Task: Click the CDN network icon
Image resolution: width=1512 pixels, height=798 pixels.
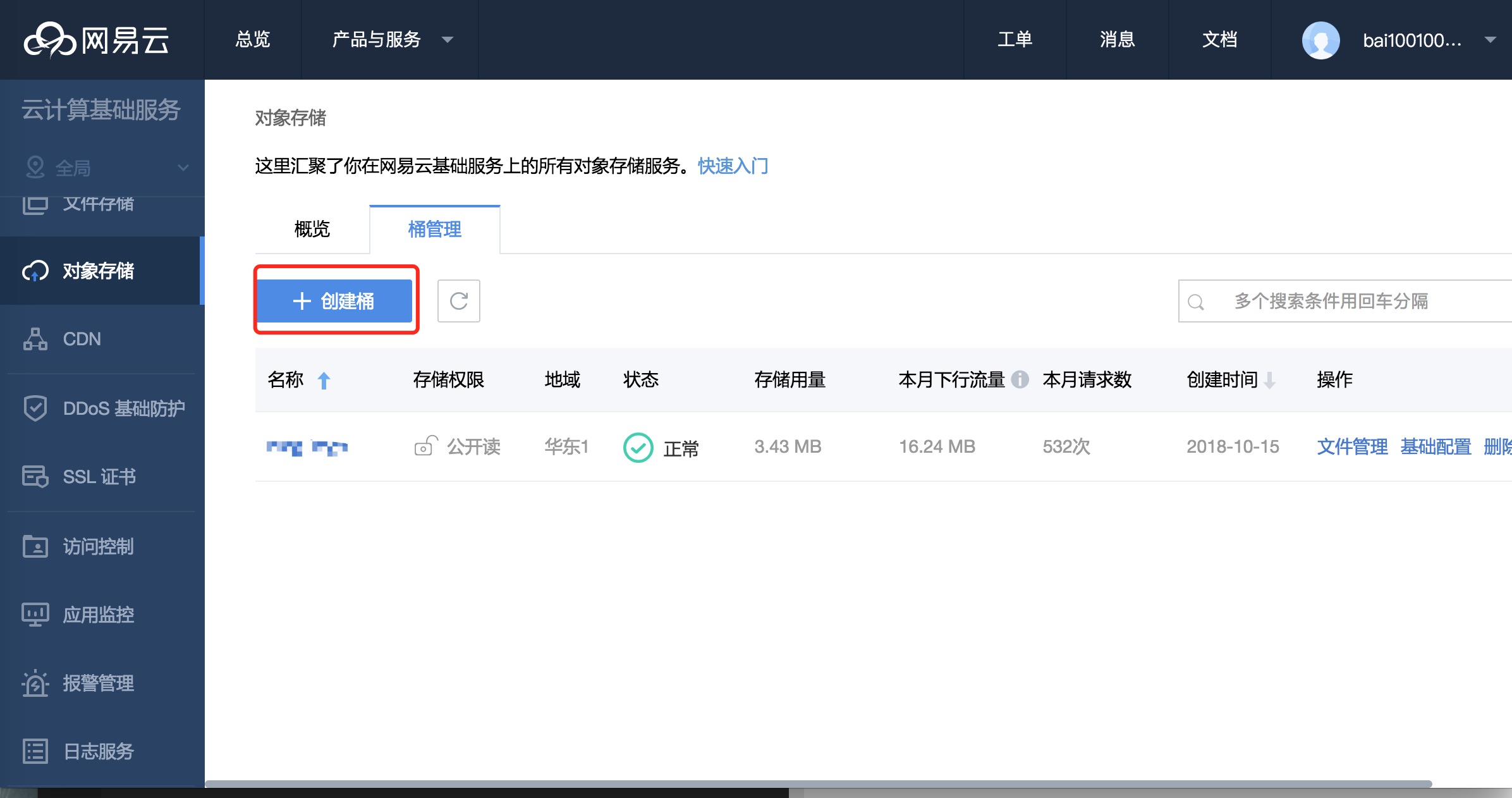Action: (x=35, y=339)
